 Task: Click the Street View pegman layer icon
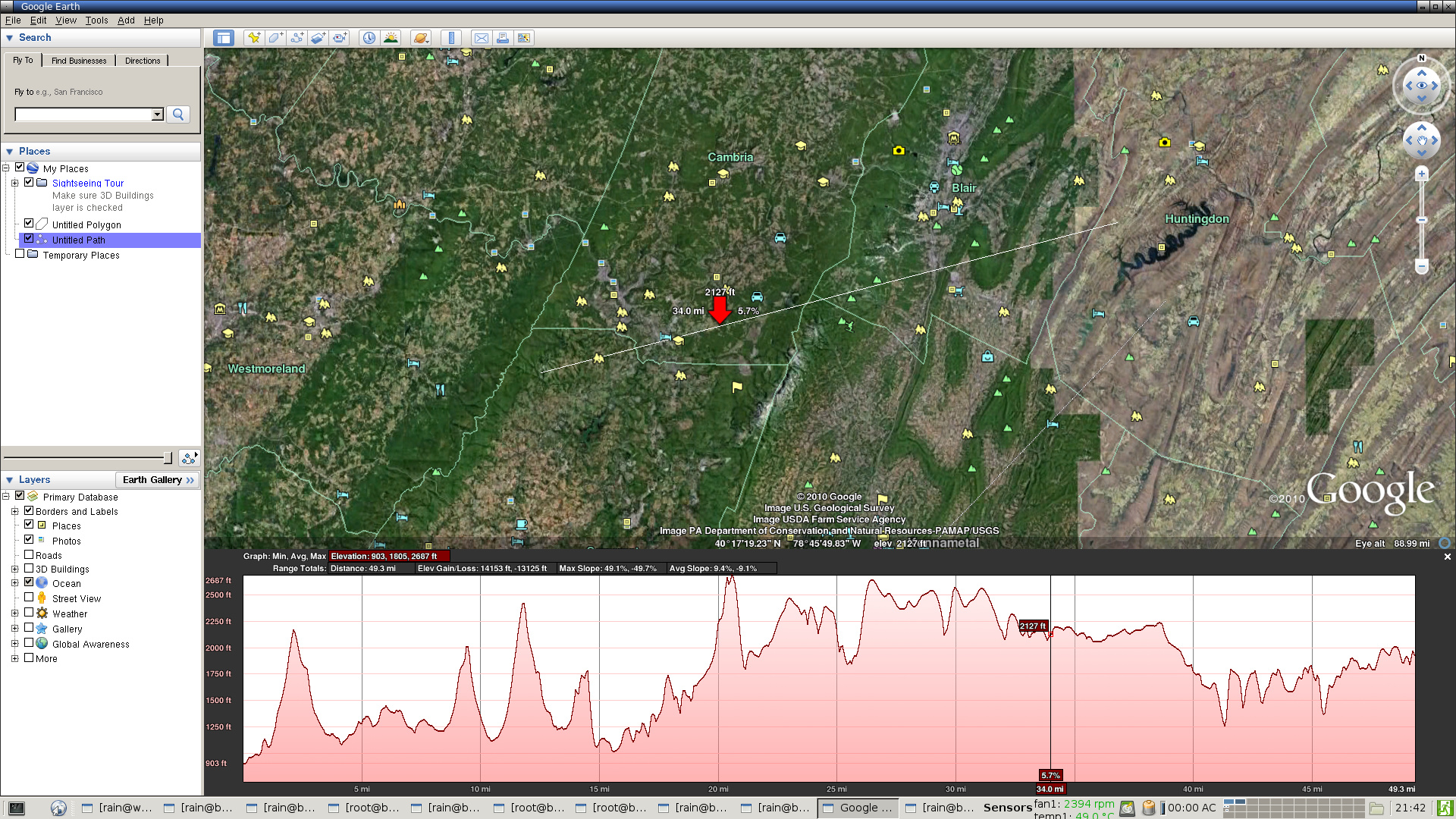pos(42,598)
